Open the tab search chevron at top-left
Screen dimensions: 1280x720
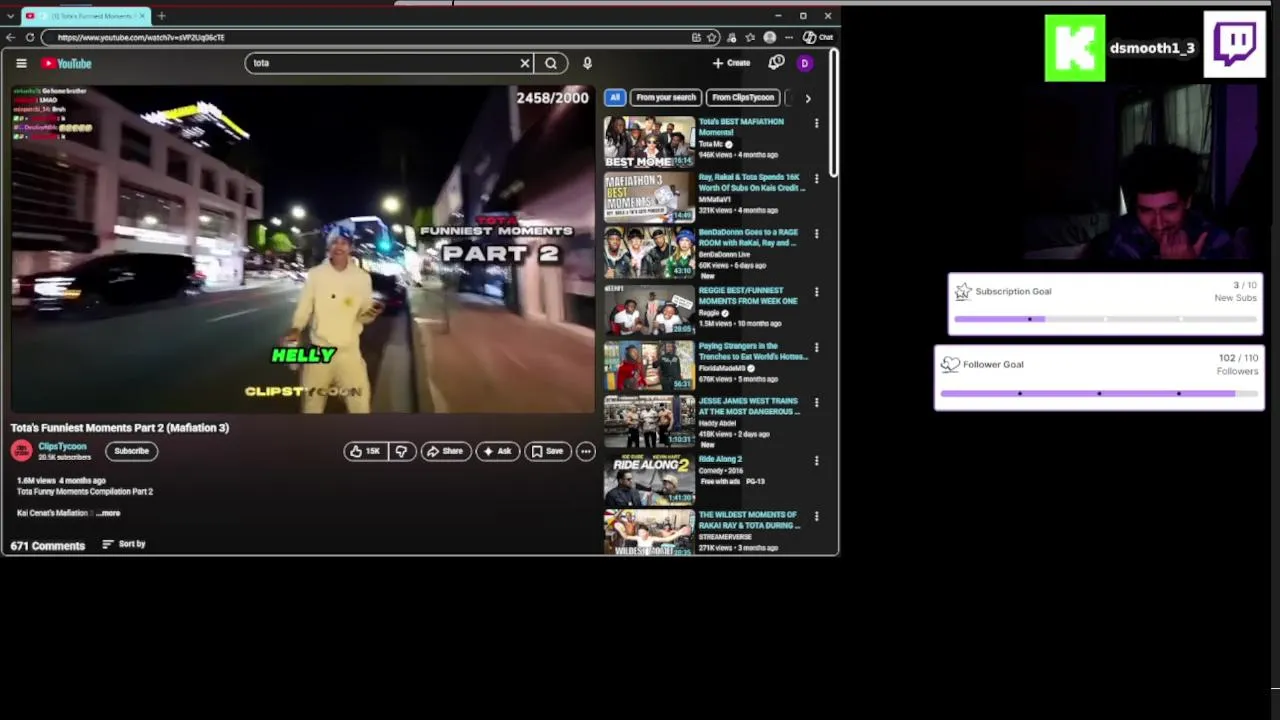10,16
